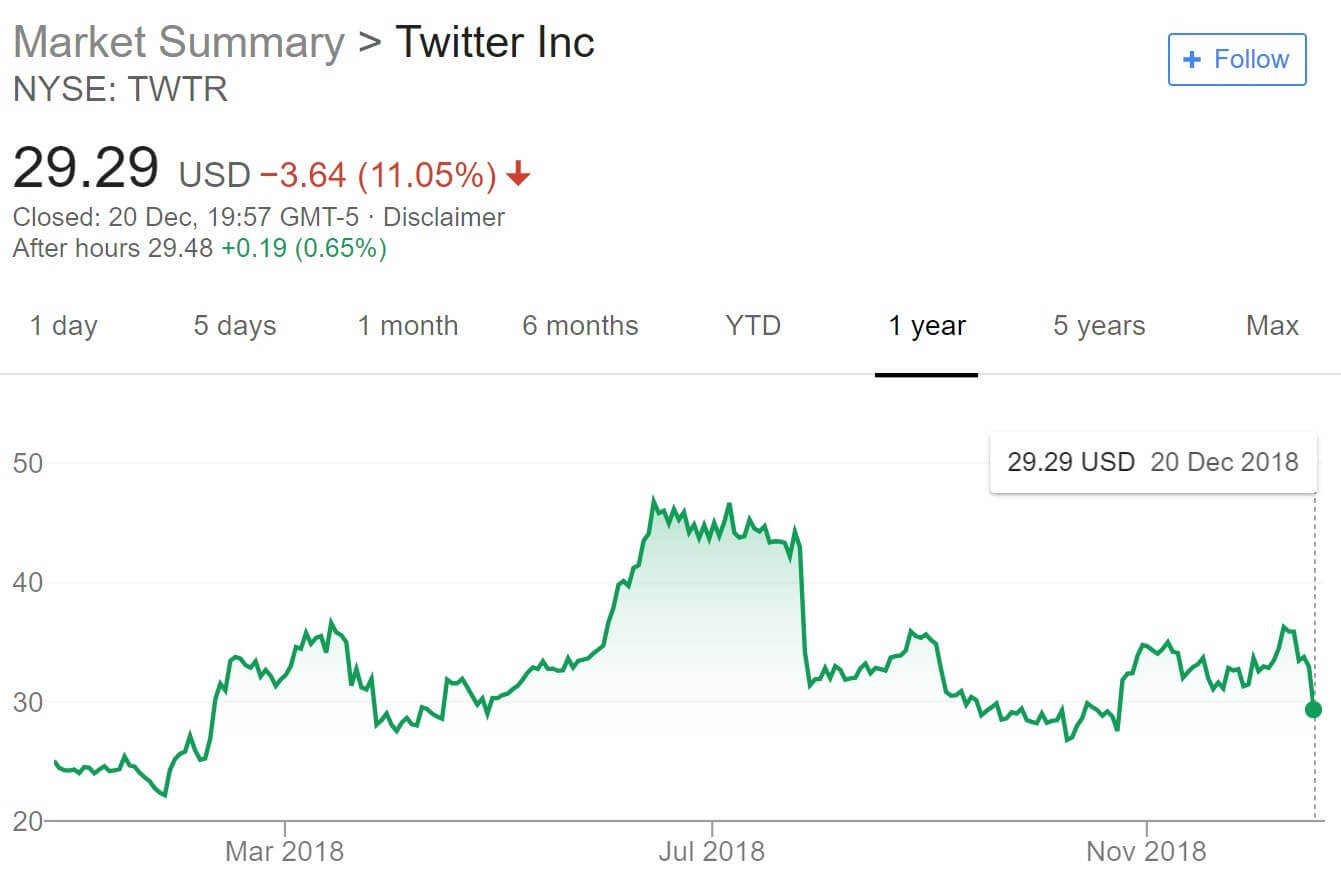Click the Nov 2018 axis label
This screenshot has width=1341, height=881.
point(1146,851)
